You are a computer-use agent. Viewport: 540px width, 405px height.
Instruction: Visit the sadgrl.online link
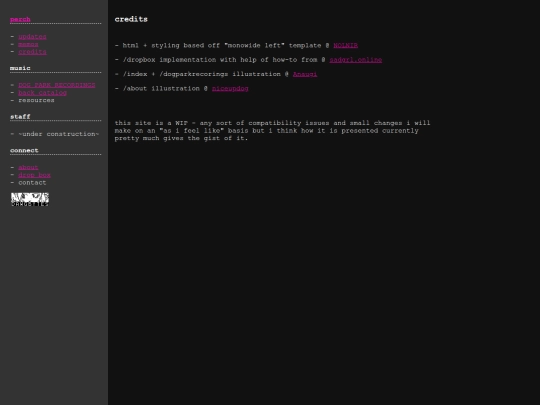pos(356,60)
